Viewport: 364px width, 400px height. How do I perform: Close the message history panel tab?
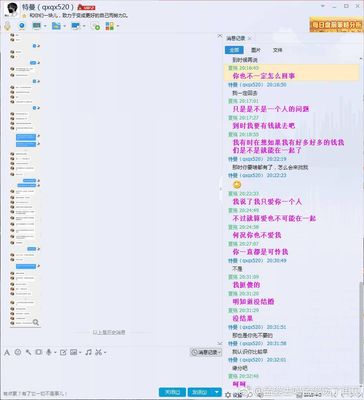point(250,39)
